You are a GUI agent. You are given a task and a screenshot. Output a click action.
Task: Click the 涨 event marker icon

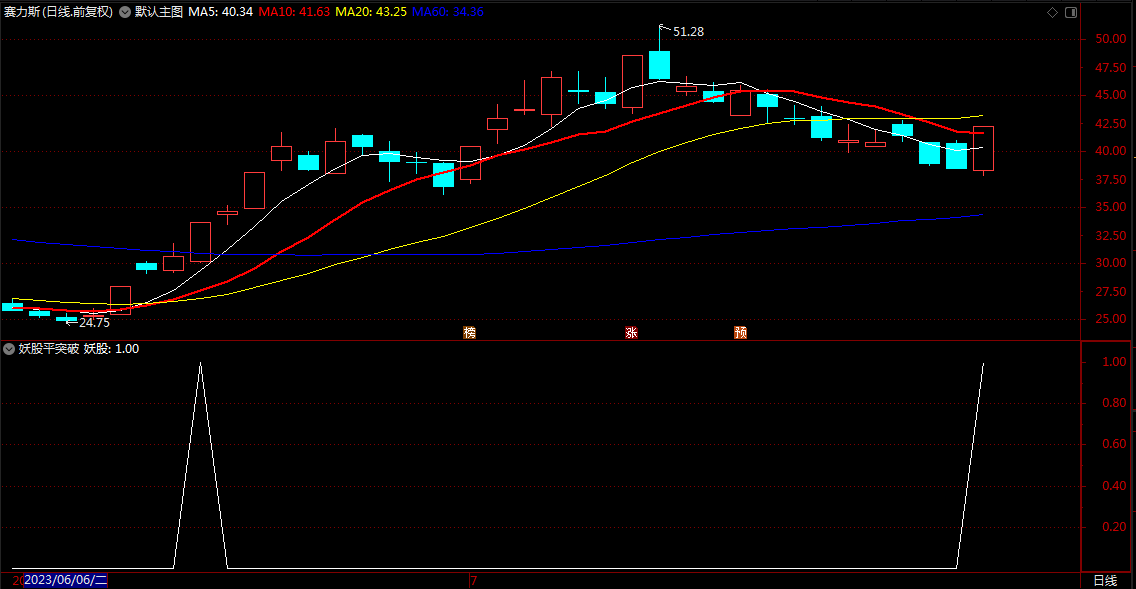pyautogui.click(x=631, y=333)
